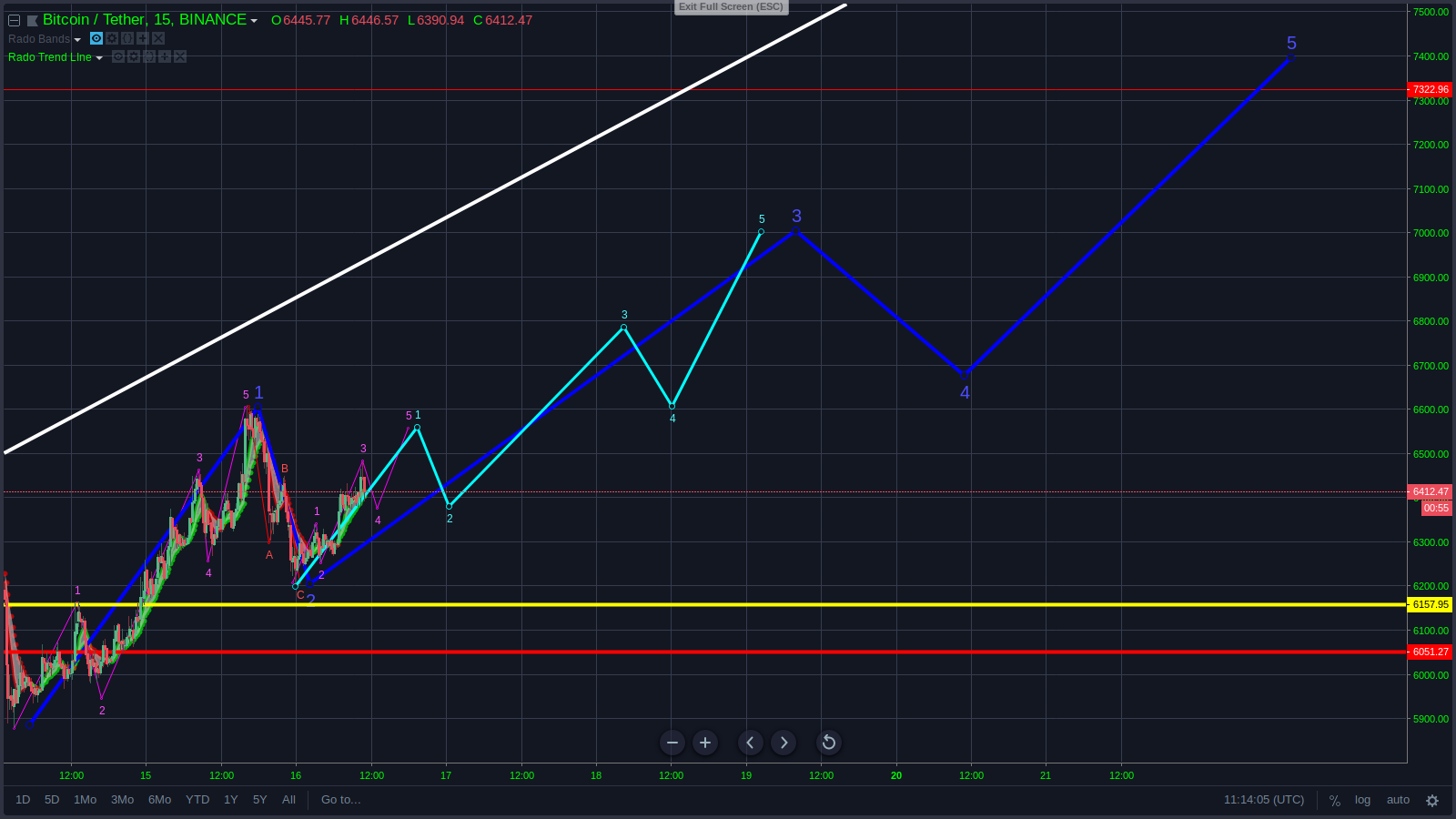Image resolution: width=1456 pixels, height=819 pixels.
Task: Click the cyan wave 5 point
Action: (762, 232)
